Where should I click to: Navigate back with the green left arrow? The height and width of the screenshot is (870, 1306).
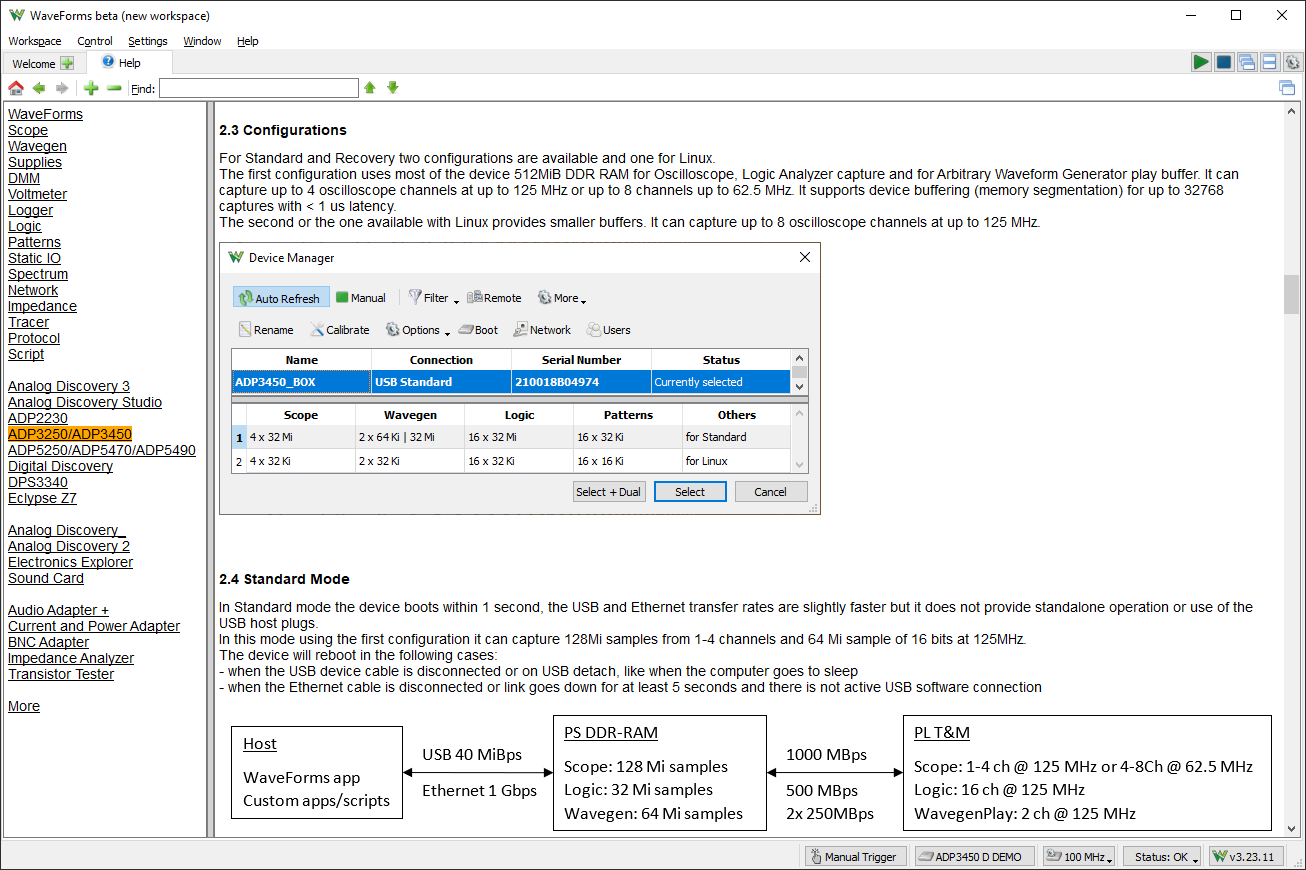pos(39,88)
